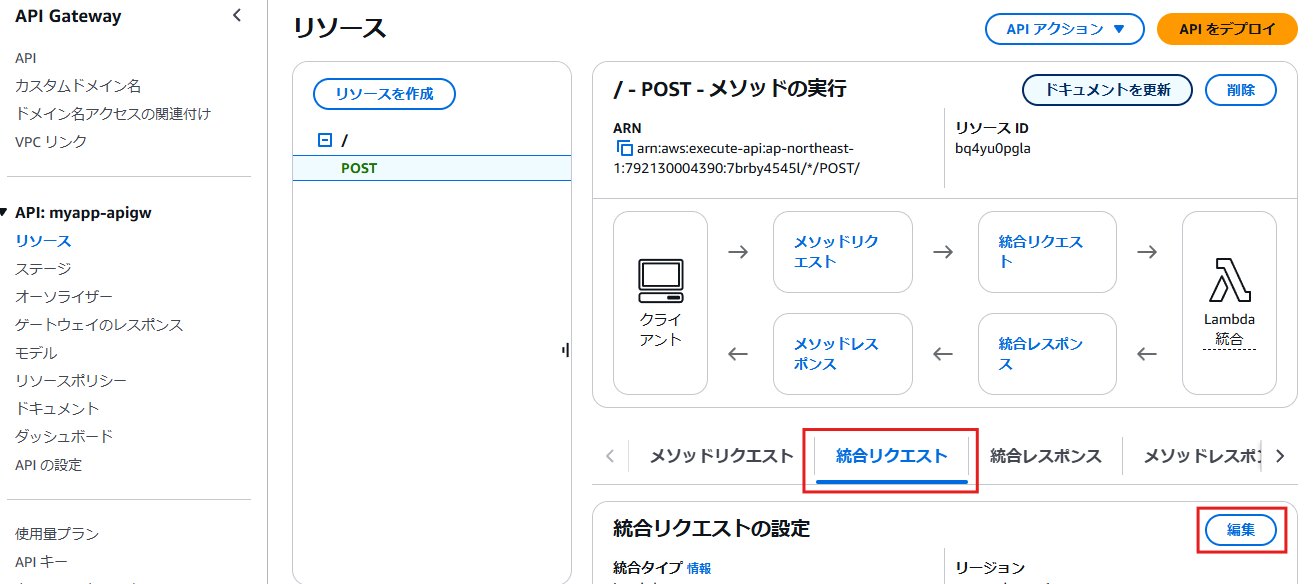Open モデル in the sidebar

(36, 353)
